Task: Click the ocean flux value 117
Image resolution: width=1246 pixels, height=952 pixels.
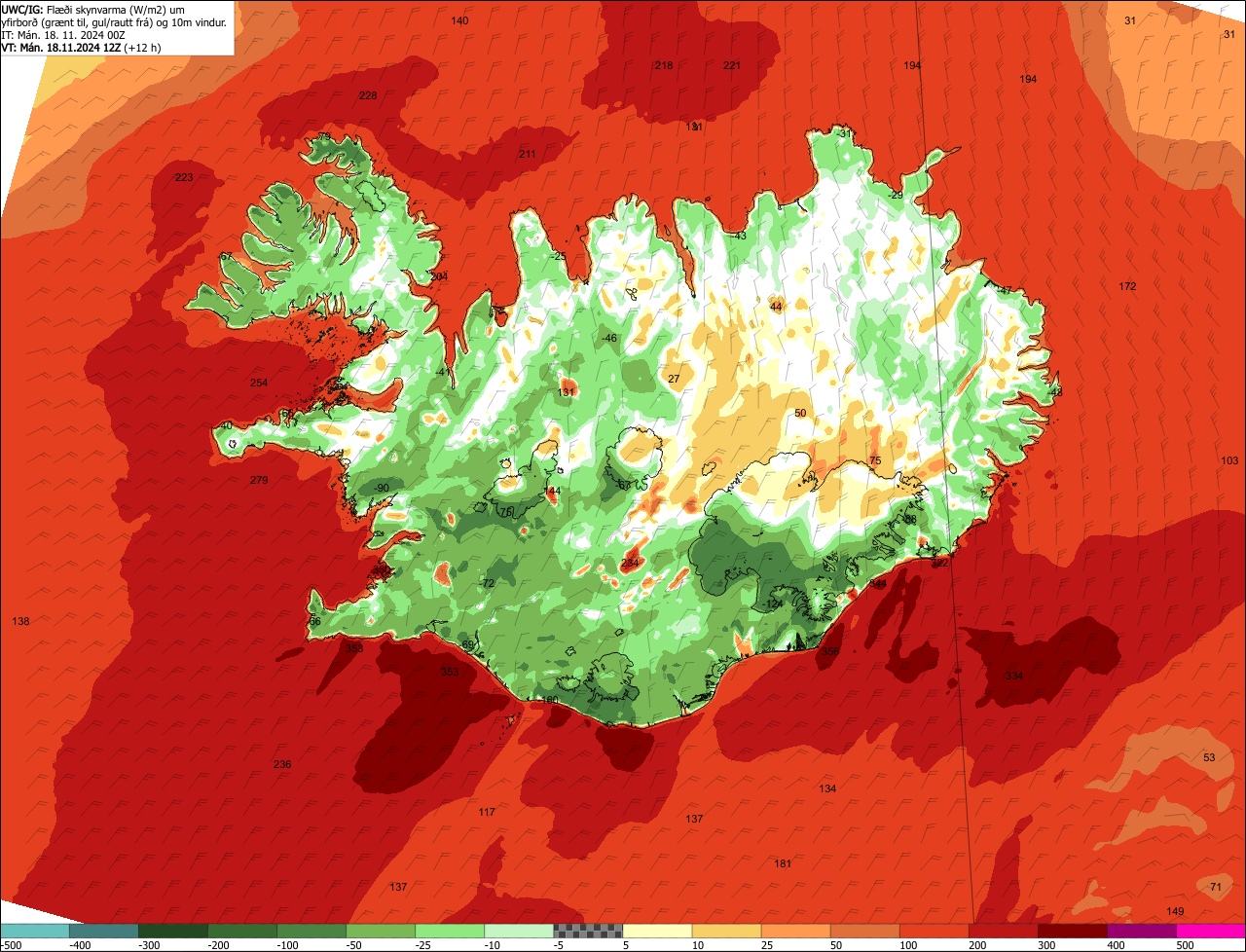Action: [487, 812]
